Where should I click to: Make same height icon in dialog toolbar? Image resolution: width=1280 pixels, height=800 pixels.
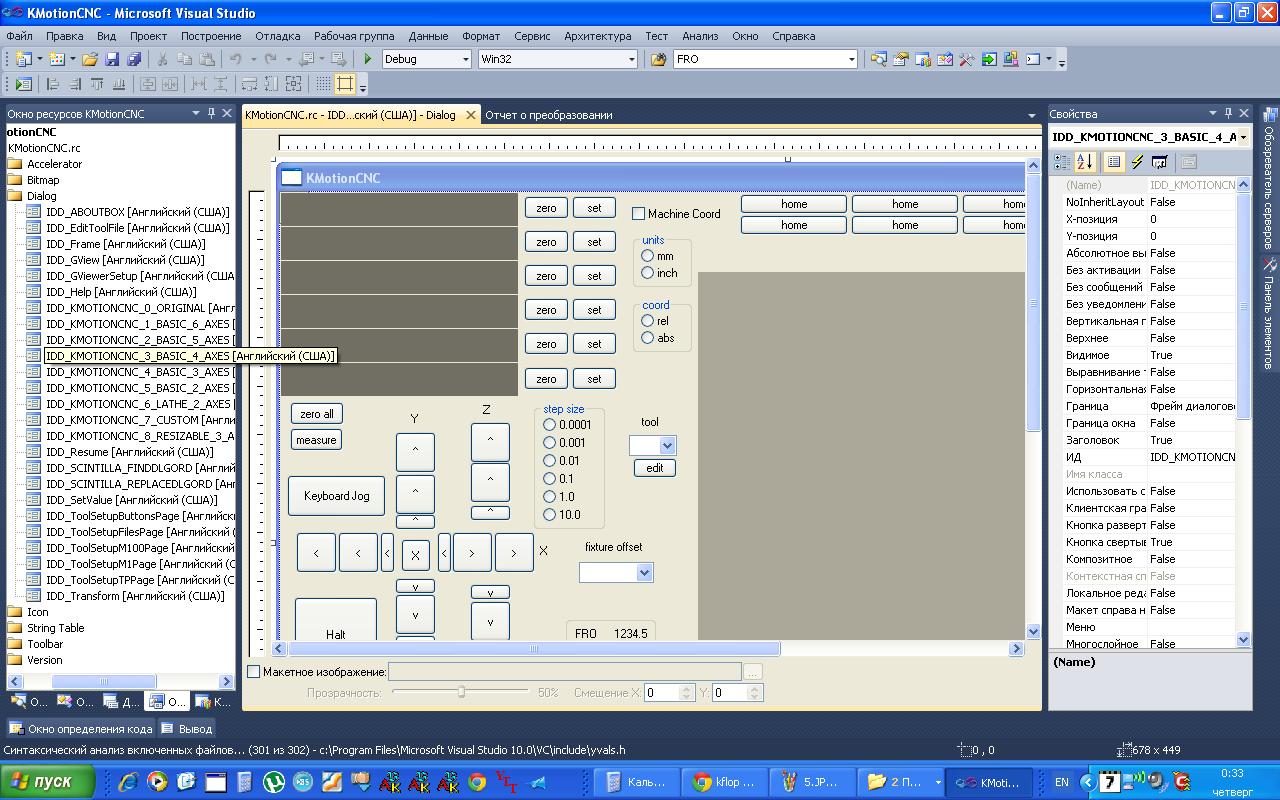(x=272, y=84)
